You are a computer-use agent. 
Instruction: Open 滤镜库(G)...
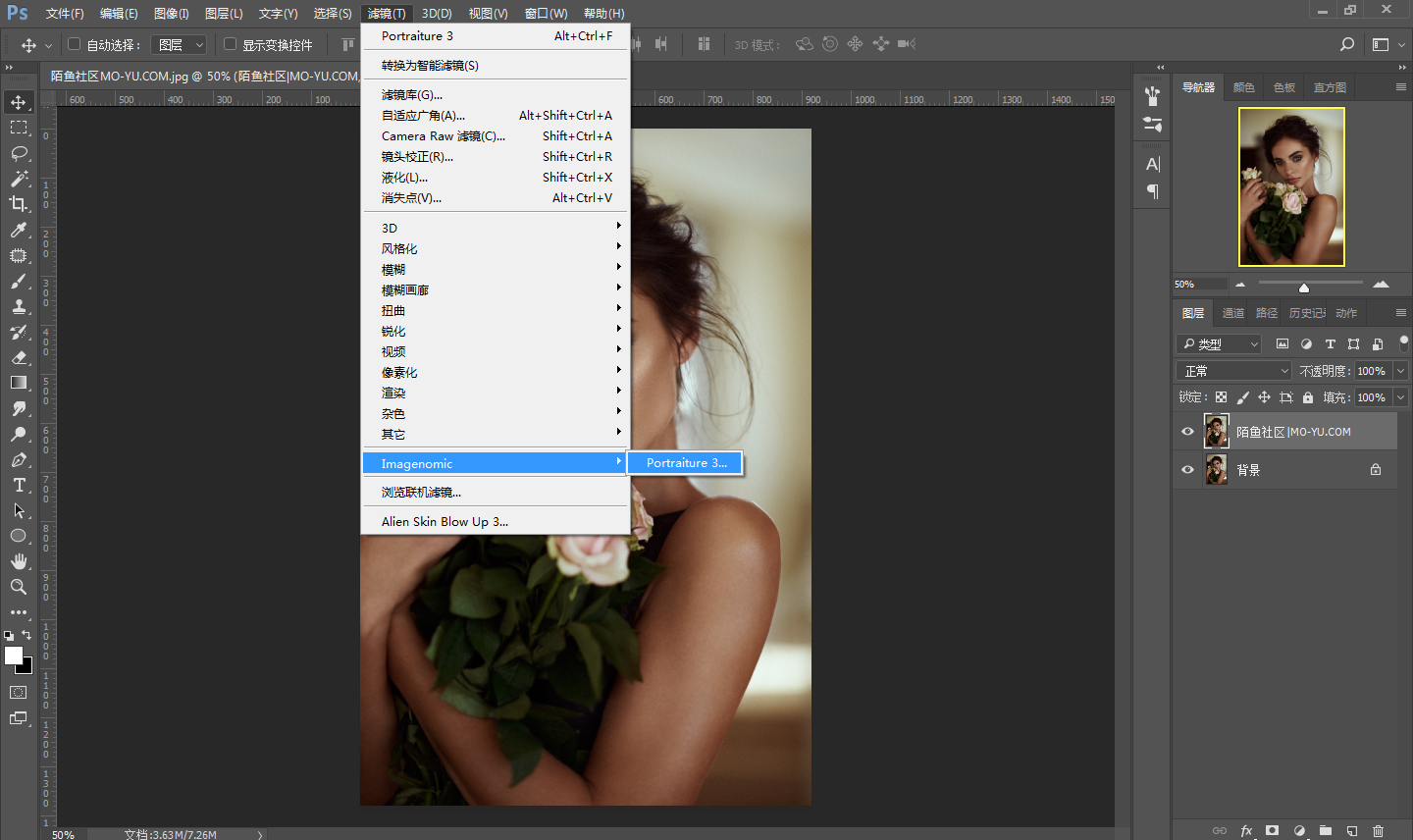496,95
